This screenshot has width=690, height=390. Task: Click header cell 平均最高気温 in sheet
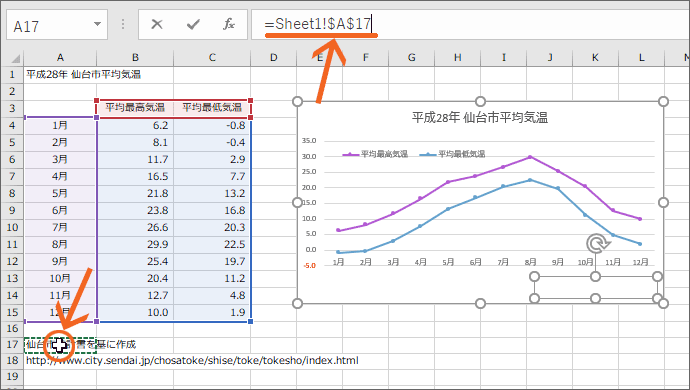coord(135,107)
